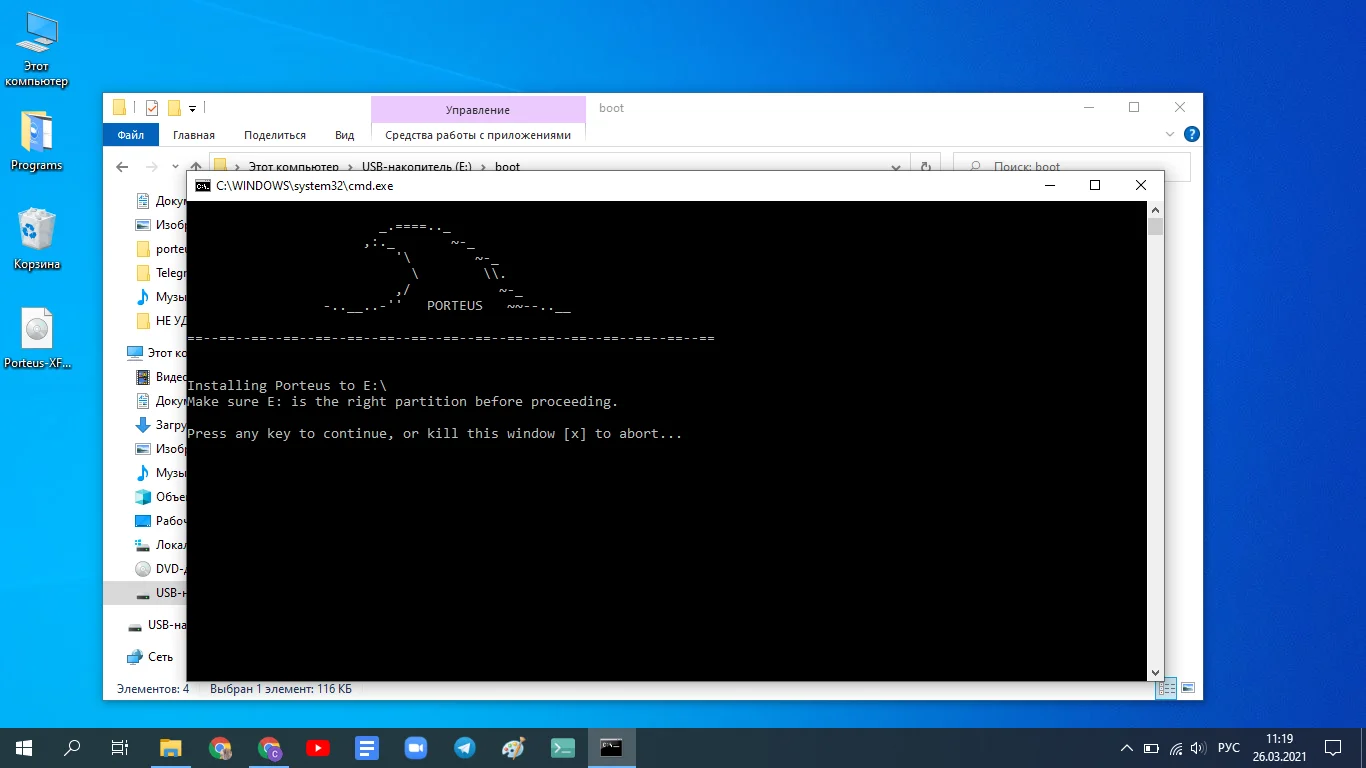Click USB-накопитель (E:) breadcrumb in address bar
Image resolution: width=1366 pixels, height=768 pixels.
click(x=417, y=167)
